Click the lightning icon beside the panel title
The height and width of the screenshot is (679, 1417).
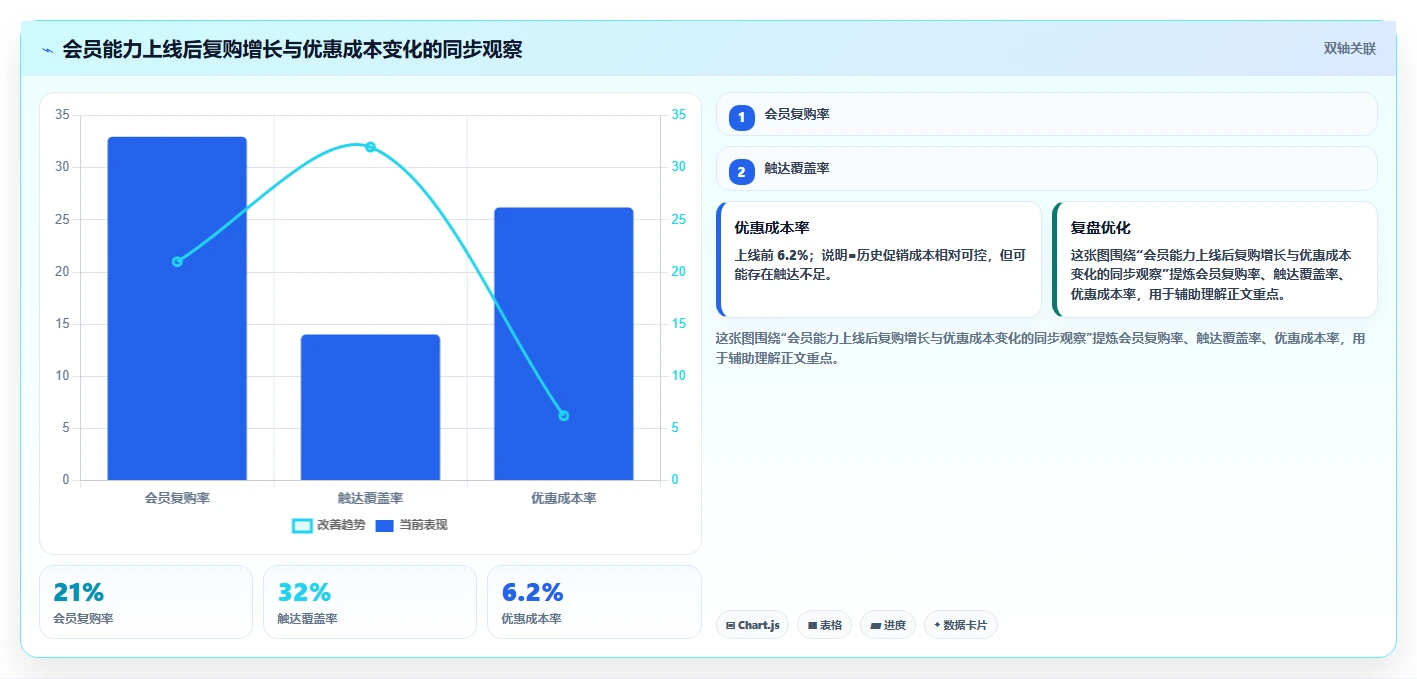click(x=47, y=50)
